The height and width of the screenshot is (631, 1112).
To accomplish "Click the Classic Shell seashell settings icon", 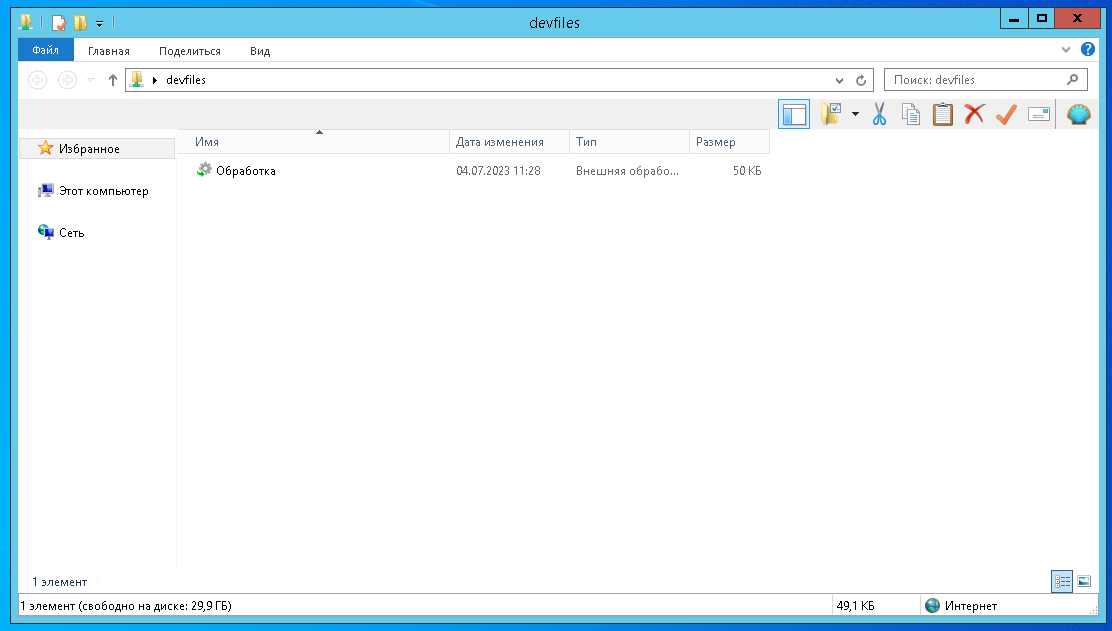I will click(1078, 115).
